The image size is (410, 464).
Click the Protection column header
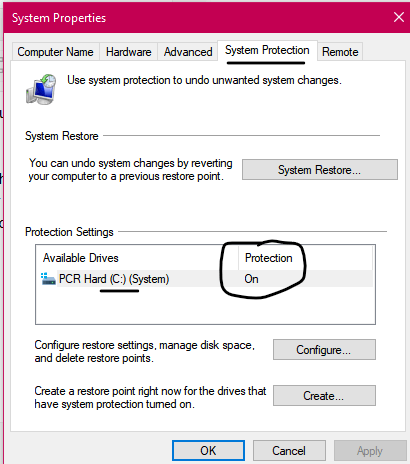coord(305,258)
